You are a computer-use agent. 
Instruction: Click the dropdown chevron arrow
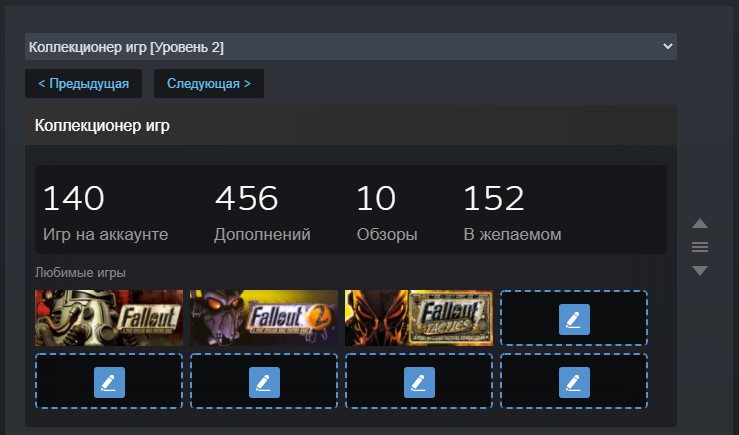click(x=667, y=46)
